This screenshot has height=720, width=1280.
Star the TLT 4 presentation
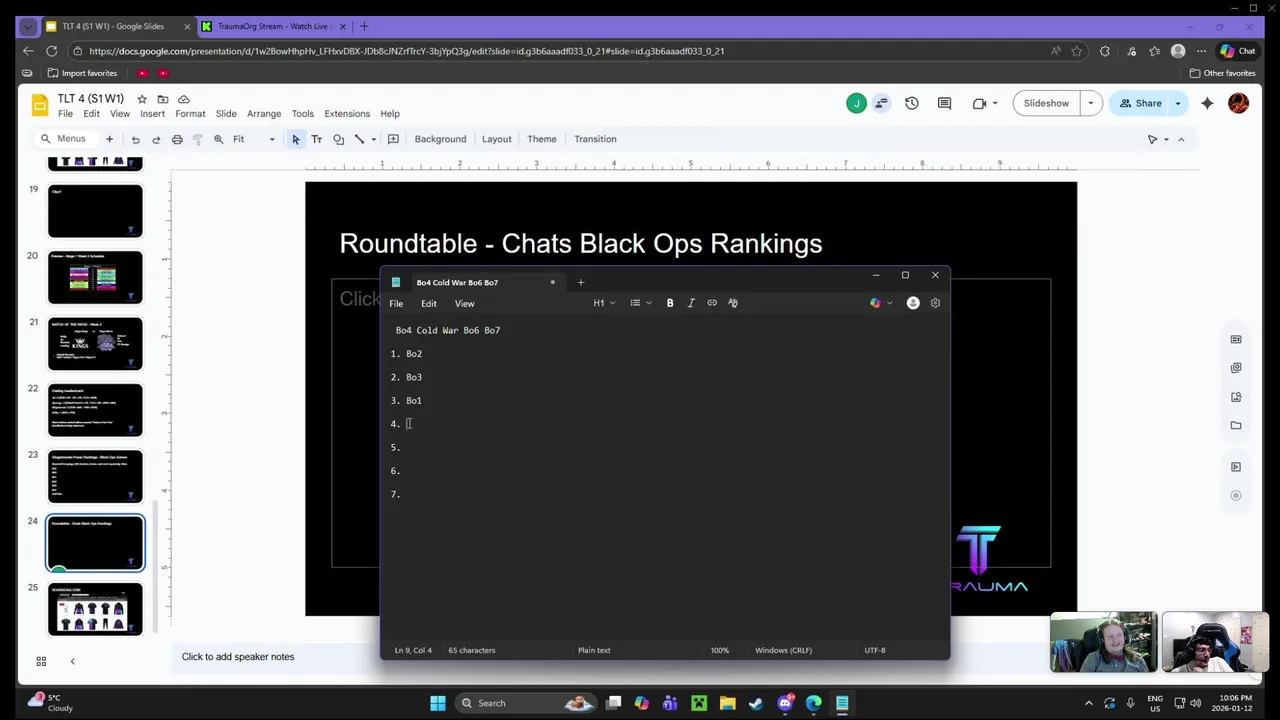point(142,99)
